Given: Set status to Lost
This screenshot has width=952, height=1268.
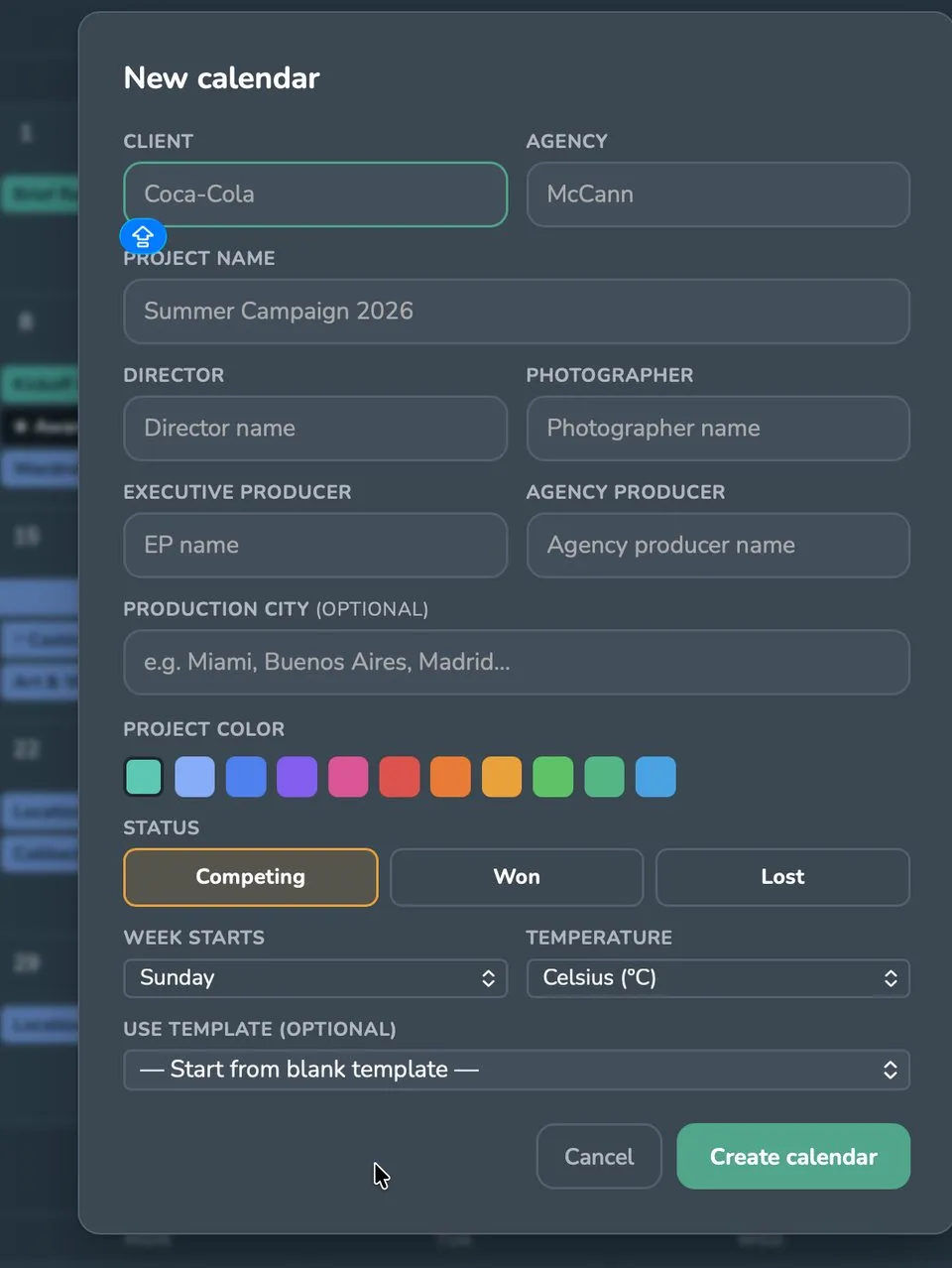Looking at the screenshot, I should [x=782, y=877].
